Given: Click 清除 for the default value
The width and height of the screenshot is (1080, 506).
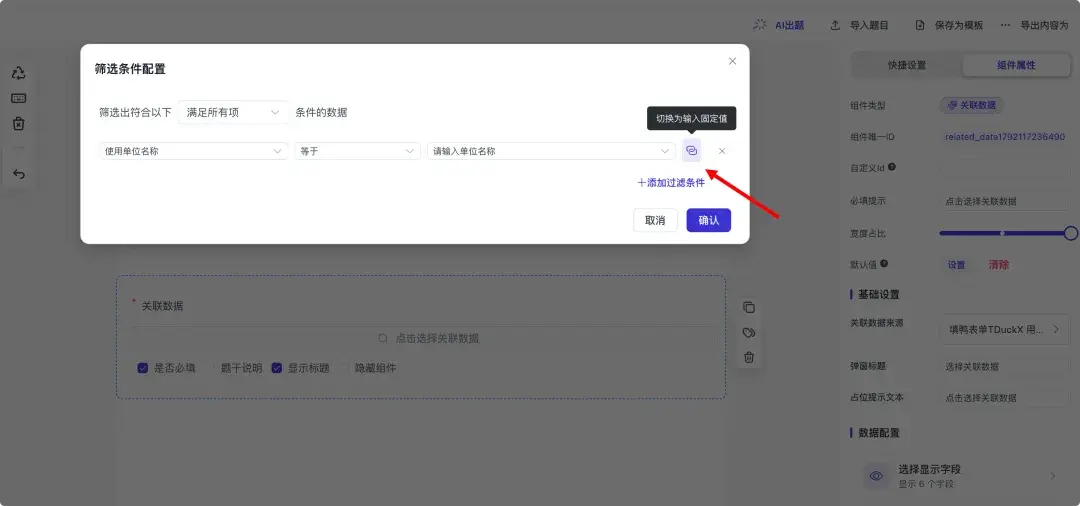Looking at the screenshot, I should click(999, 264).
